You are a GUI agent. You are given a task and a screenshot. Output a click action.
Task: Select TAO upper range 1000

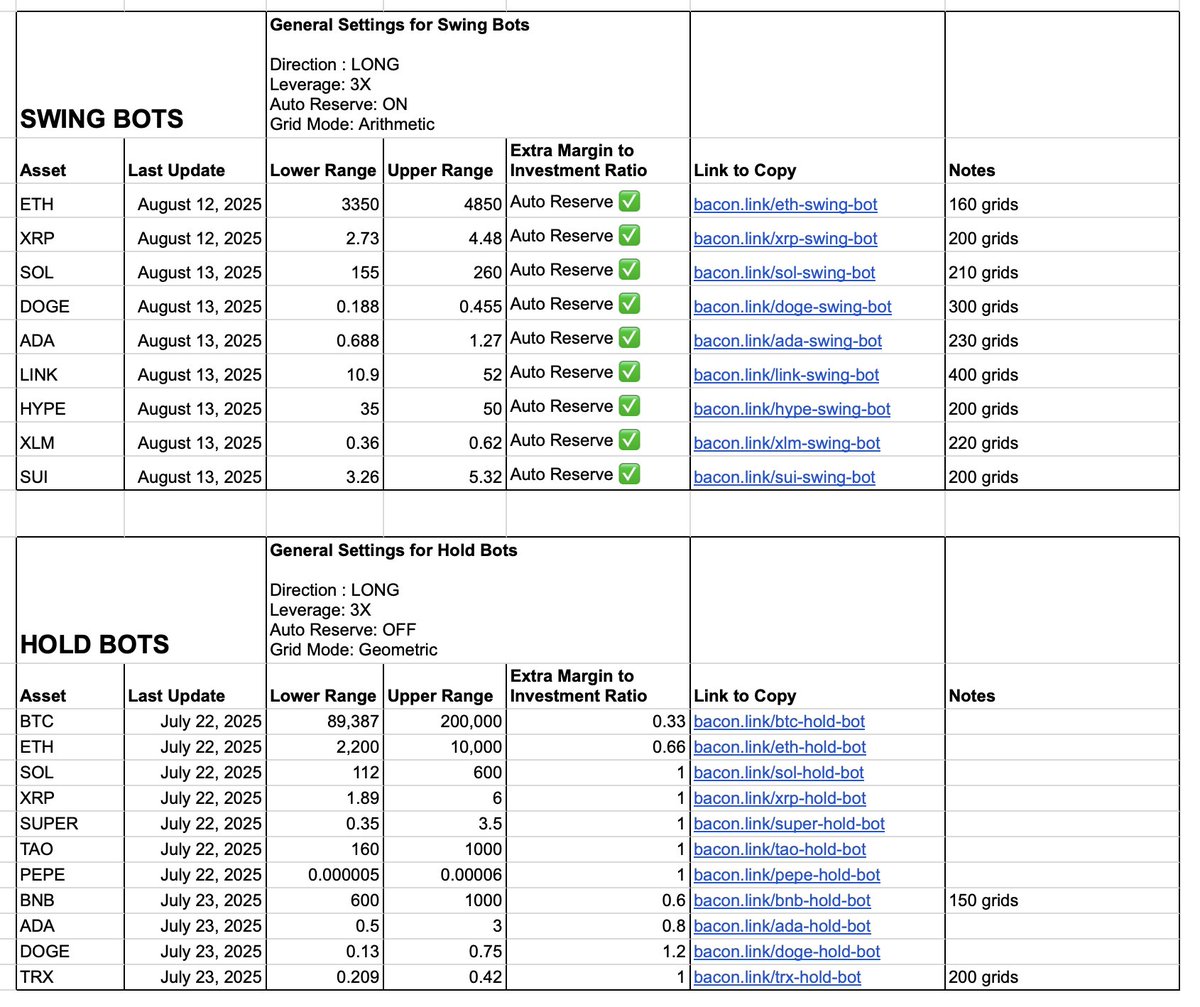point(444,850)
